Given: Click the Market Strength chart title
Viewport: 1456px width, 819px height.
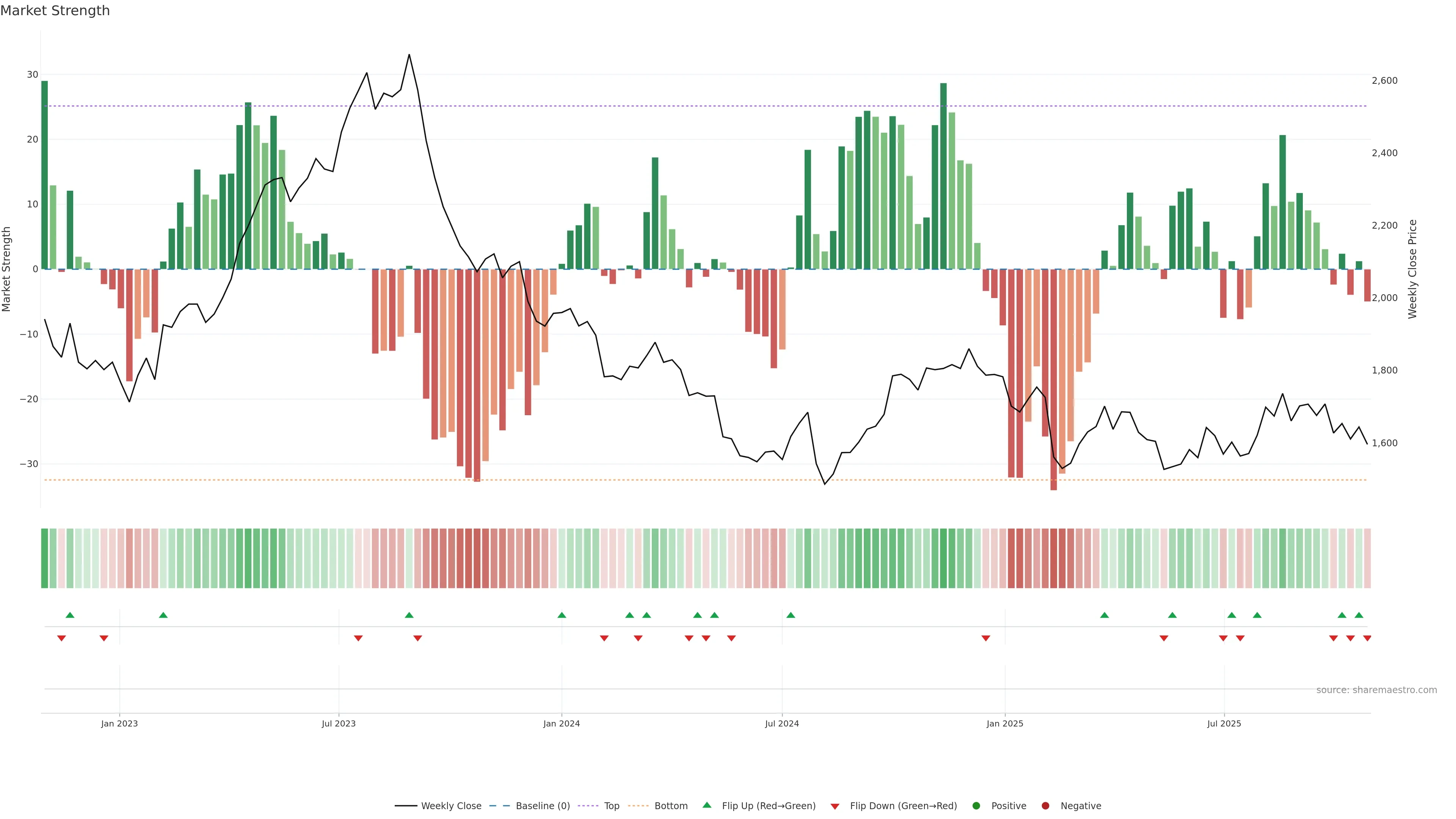Looking at the screenshot, I should pos(55,11).
